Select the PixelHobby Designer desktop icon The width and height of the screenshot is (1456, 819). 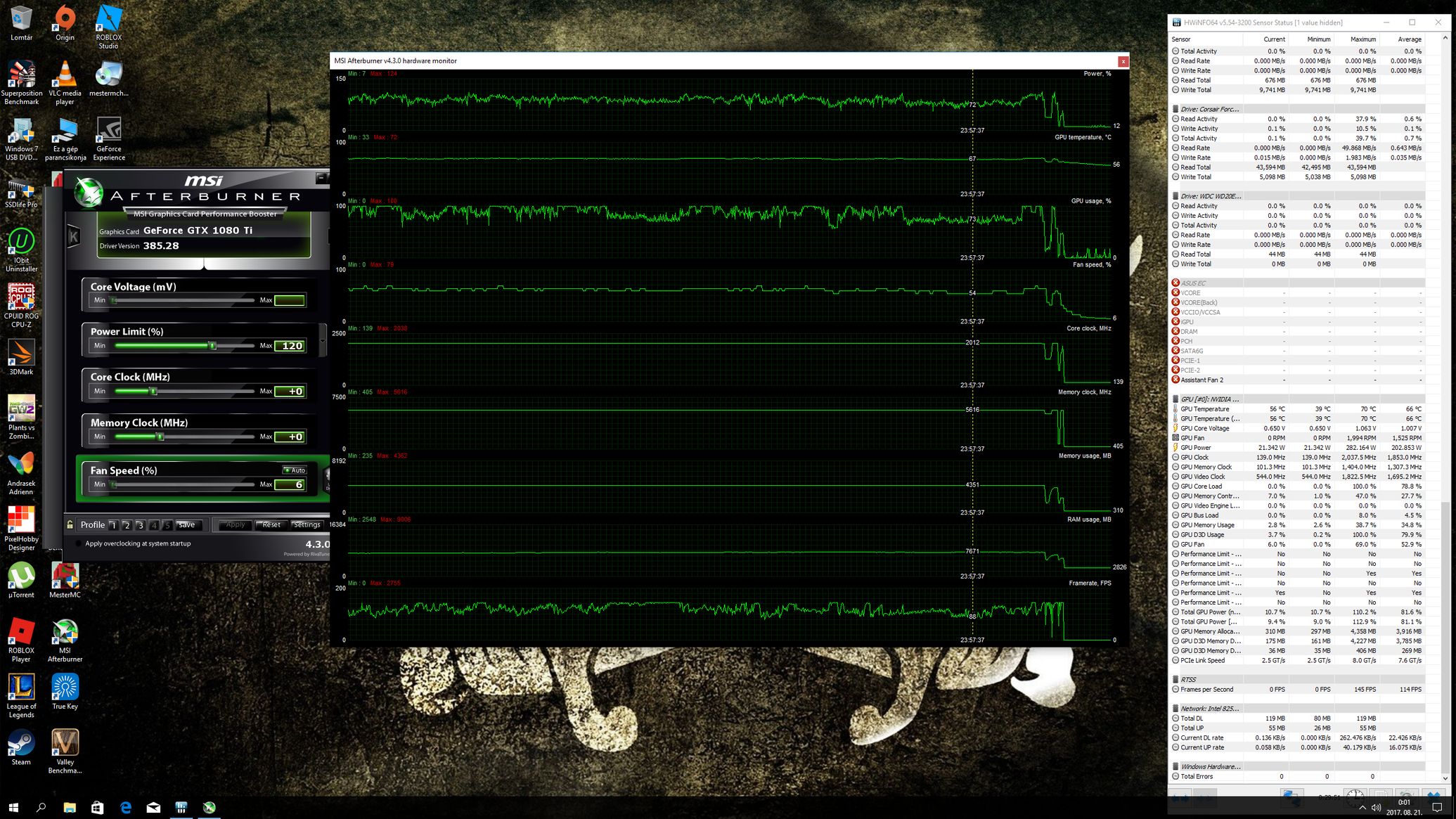[21, 528]
